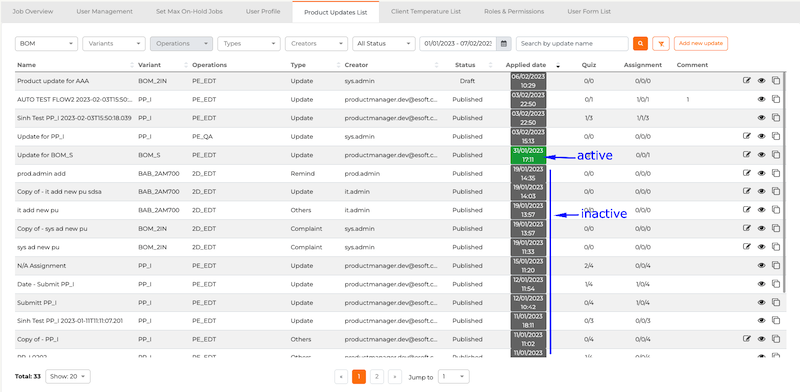Click the Add new update button
The image size is (800, 392).
[701, 43]
